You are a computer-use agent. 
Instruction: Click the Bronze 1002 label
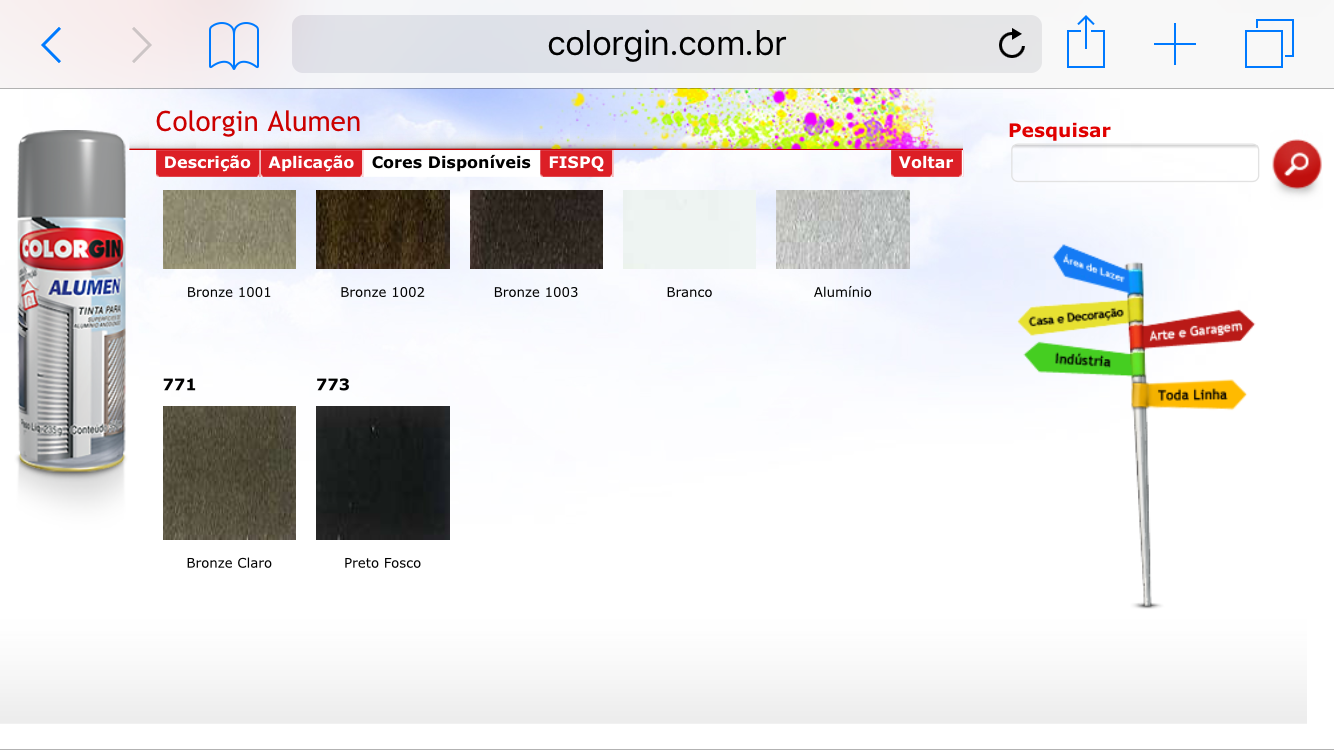382,292
